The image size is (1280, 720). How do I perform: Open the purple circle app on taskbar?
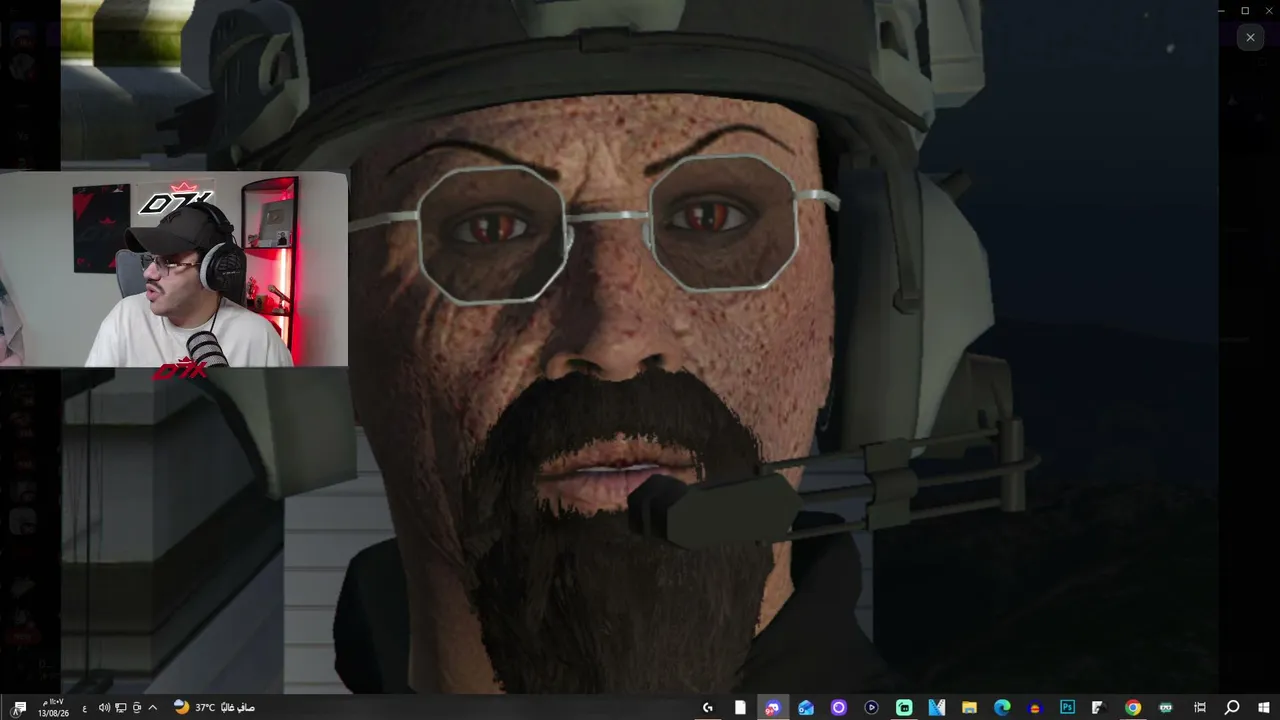coord(839,708)
